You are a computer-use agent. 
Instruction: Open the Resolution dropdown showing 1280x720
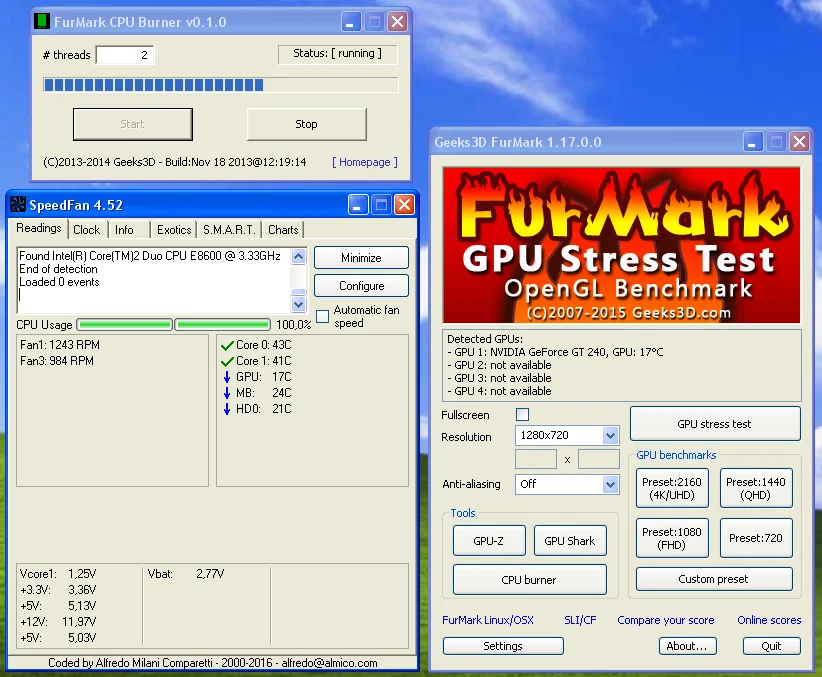click(610, 435)
